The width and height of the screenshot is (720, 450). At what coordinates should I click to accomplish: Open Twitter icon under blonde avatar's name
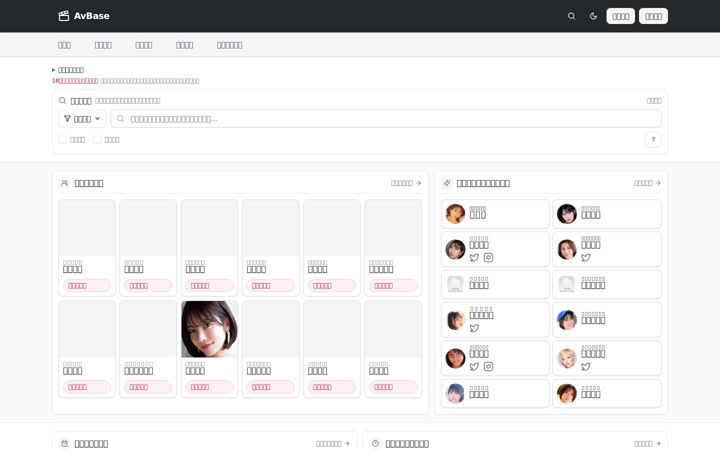point(585,366)
